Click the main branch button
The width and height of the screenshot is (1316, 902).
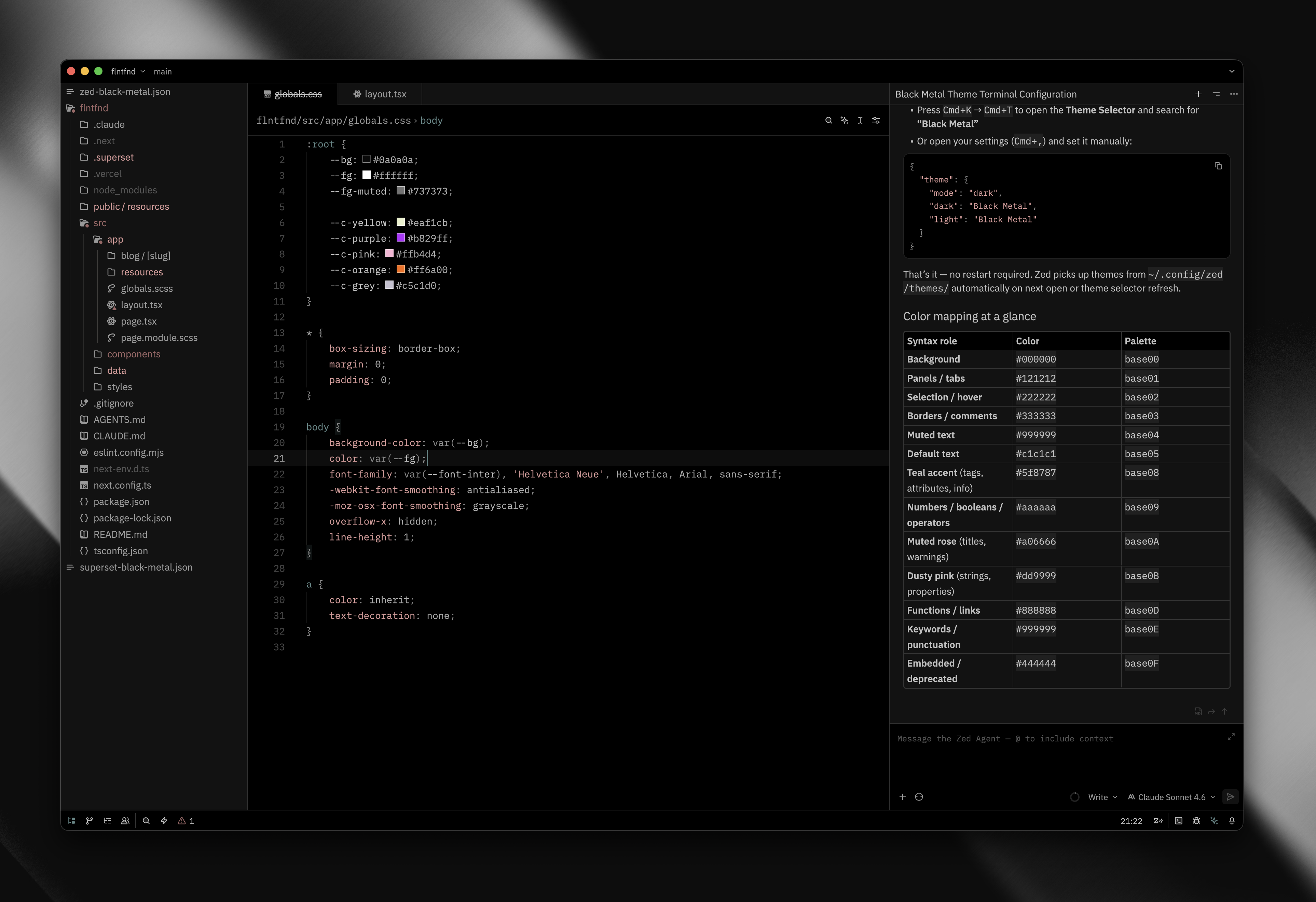click(x=163, y=71)
